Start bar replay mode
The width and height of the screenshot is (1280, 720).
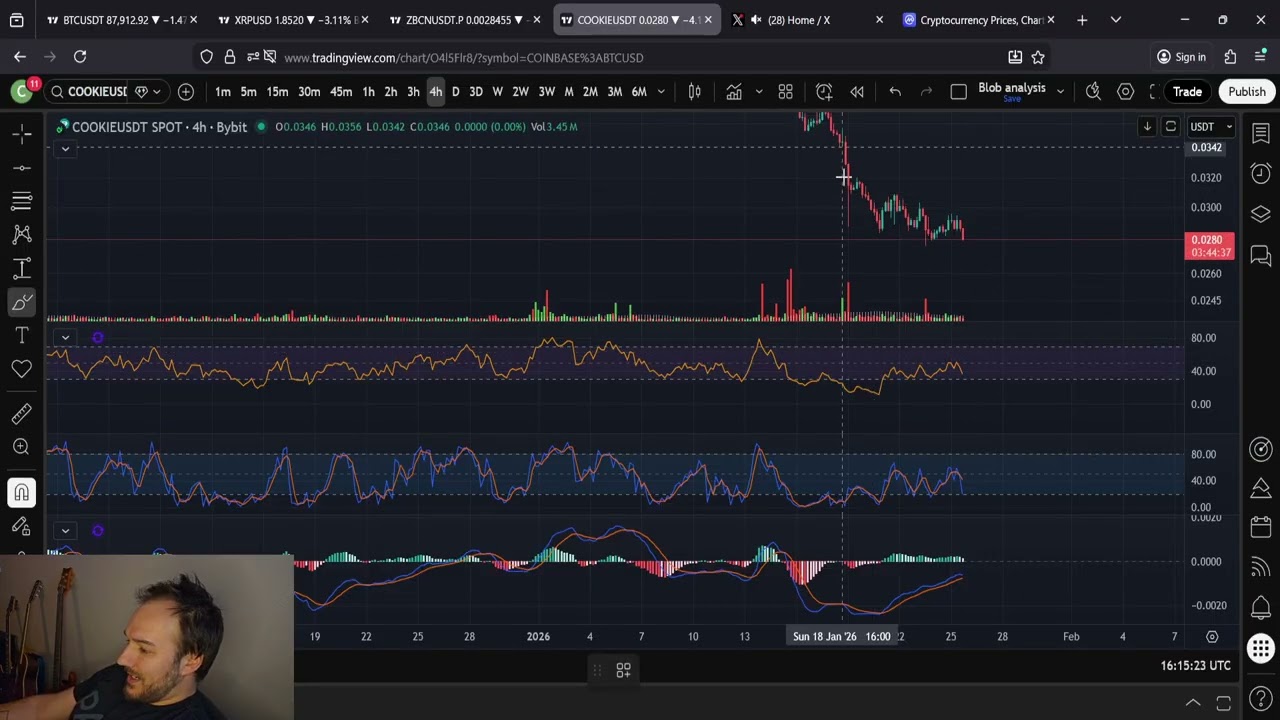point(857,92)
